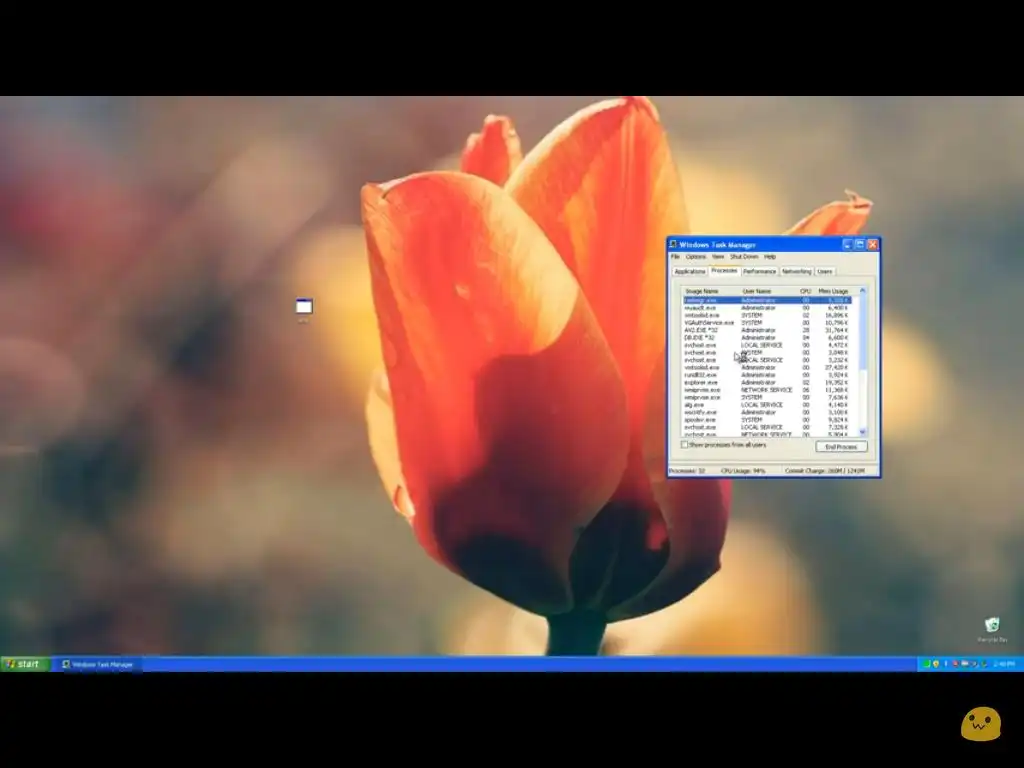Click the Processes count in the status bar
The height and width of the screenshot is (768, 1024).
point(687,471)
